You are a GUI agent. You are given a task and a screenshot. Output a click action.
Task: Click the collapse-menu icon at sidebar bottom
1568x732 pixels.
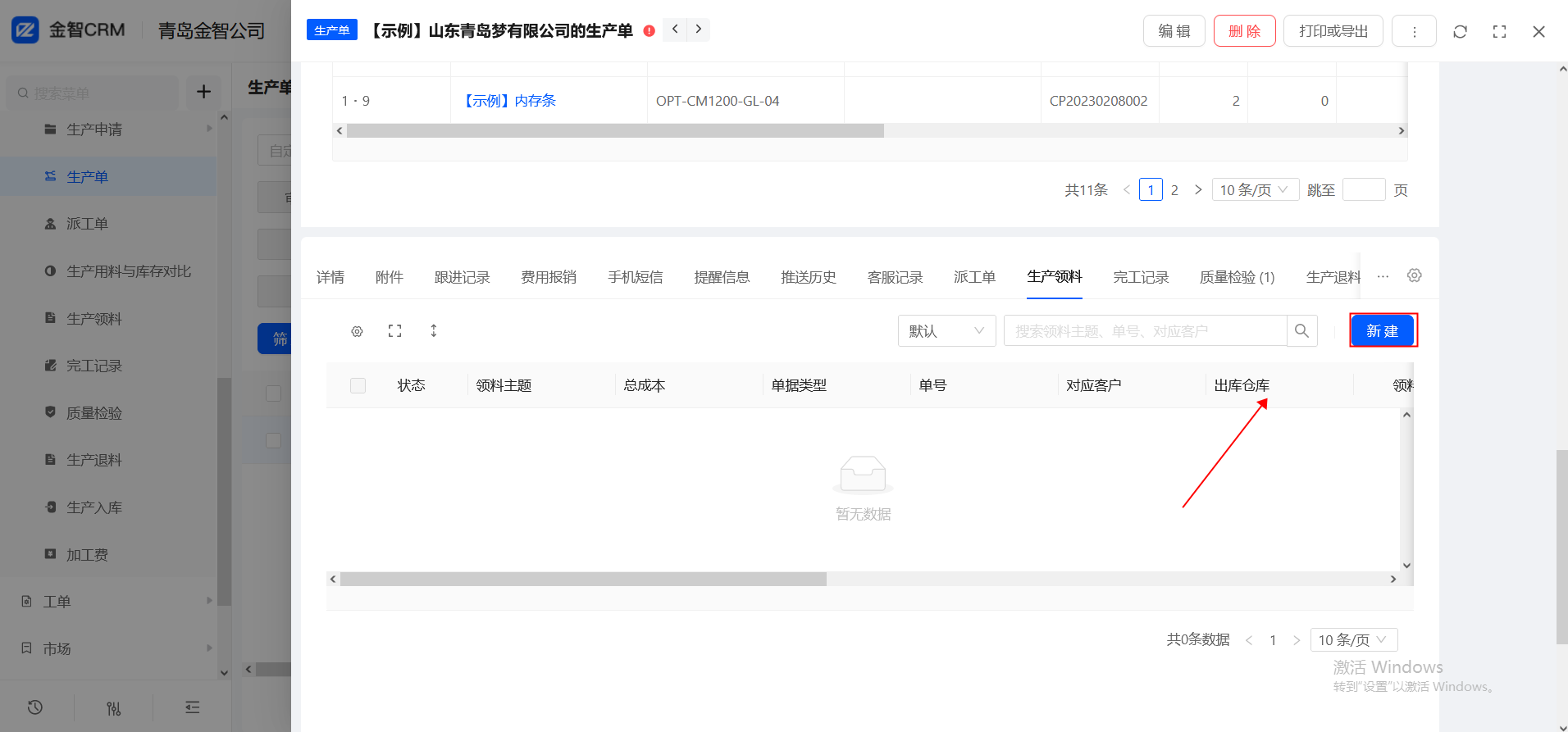(193, 707)
